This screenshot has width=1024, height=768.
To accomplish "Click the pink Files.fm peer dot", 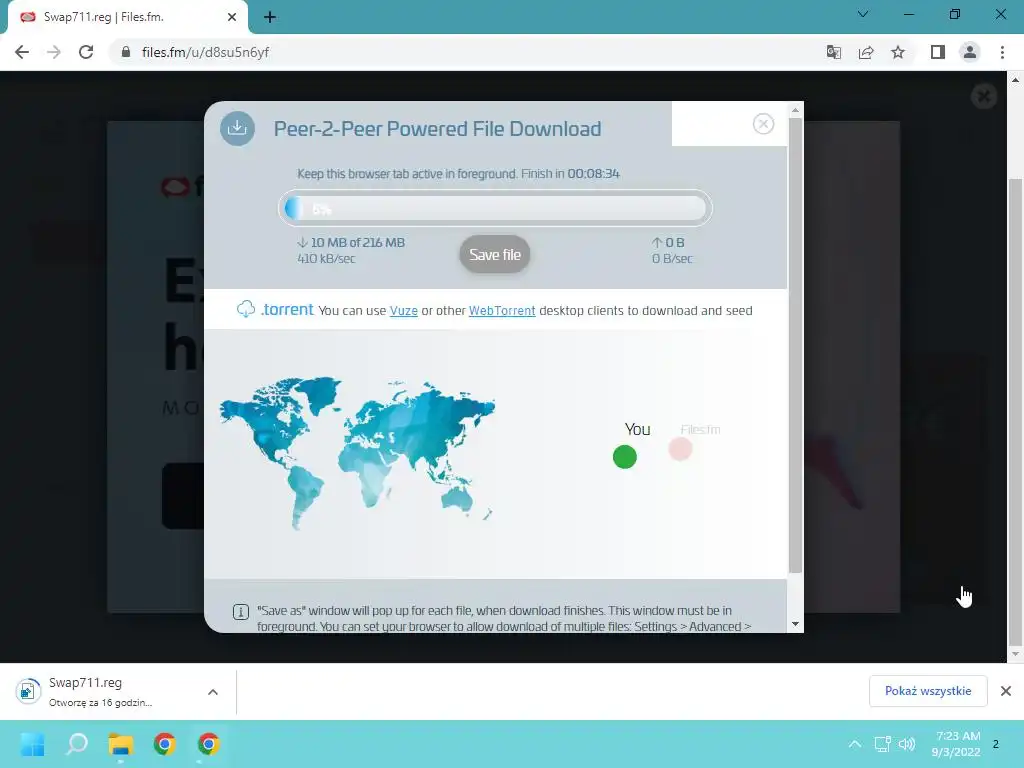I will pos(680,449).
